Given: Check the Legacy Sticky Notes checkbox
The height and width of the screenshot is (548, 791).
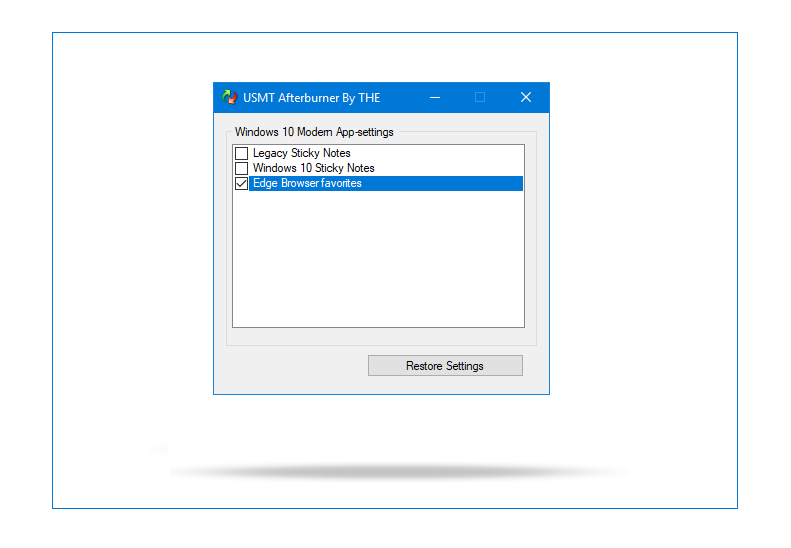Looking at the screenshot, I should click(x=242, y=153).
